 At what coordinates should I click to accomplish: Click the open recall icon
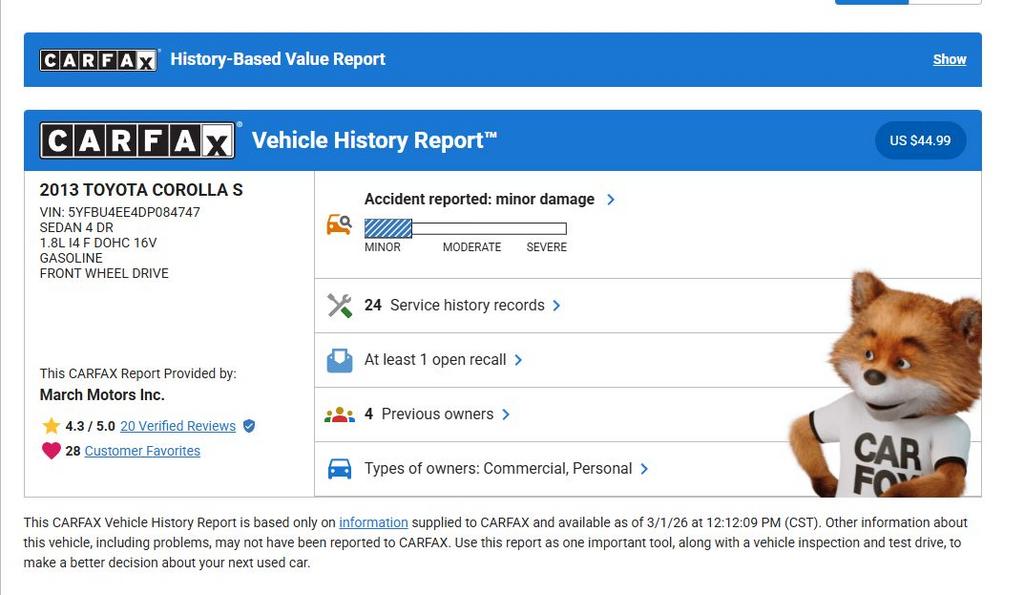[x=339, y=360]
